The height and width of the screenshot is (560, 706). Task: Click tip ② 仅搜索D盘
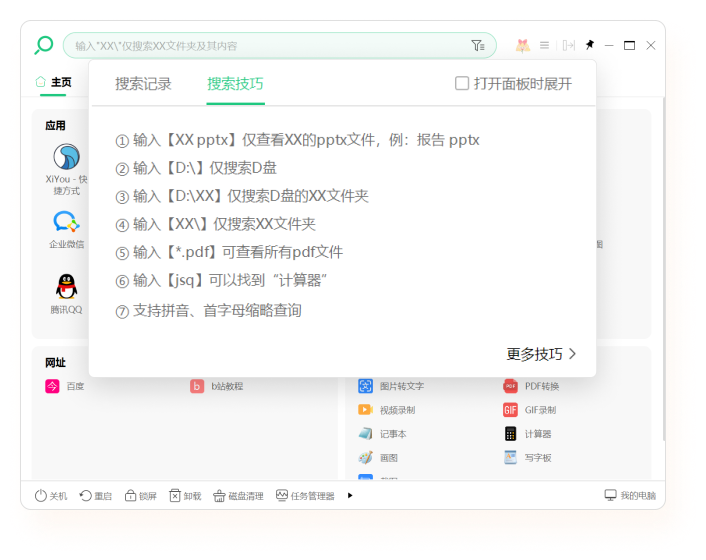[x=196, y=168]
